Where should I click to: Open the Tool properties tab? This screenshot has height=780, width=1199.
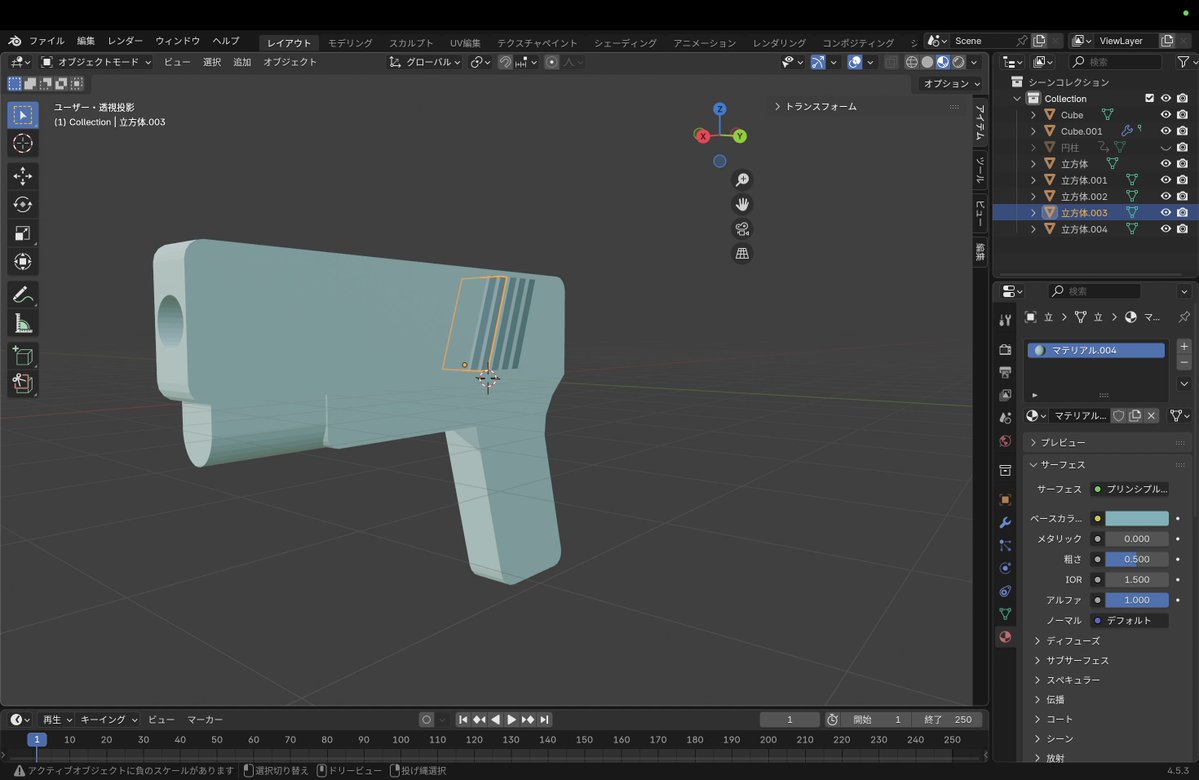pyautogui.click(x=1005, y=320)
